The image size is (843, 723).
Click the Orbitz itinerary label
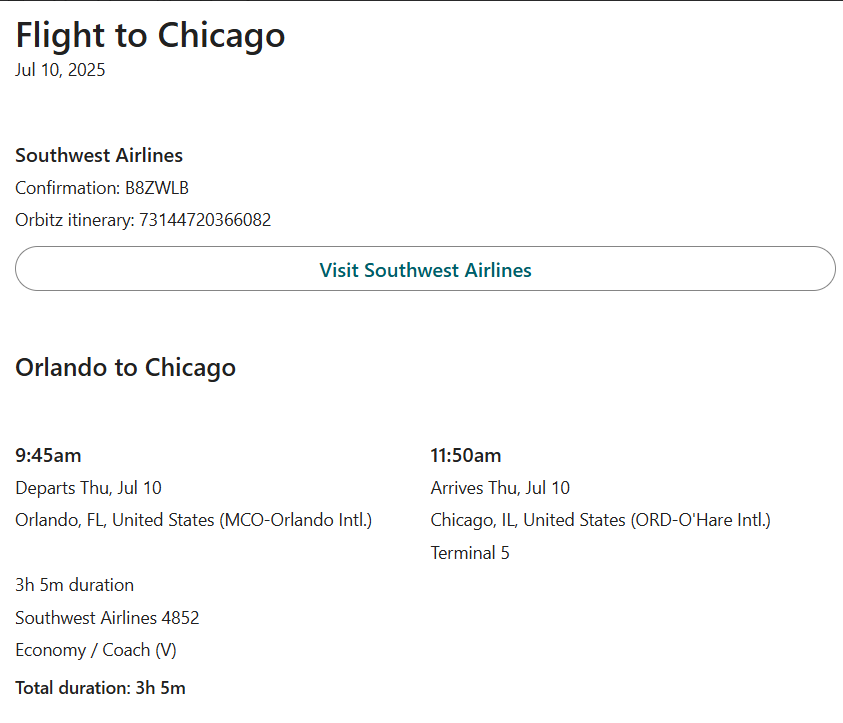pos(75,220)
